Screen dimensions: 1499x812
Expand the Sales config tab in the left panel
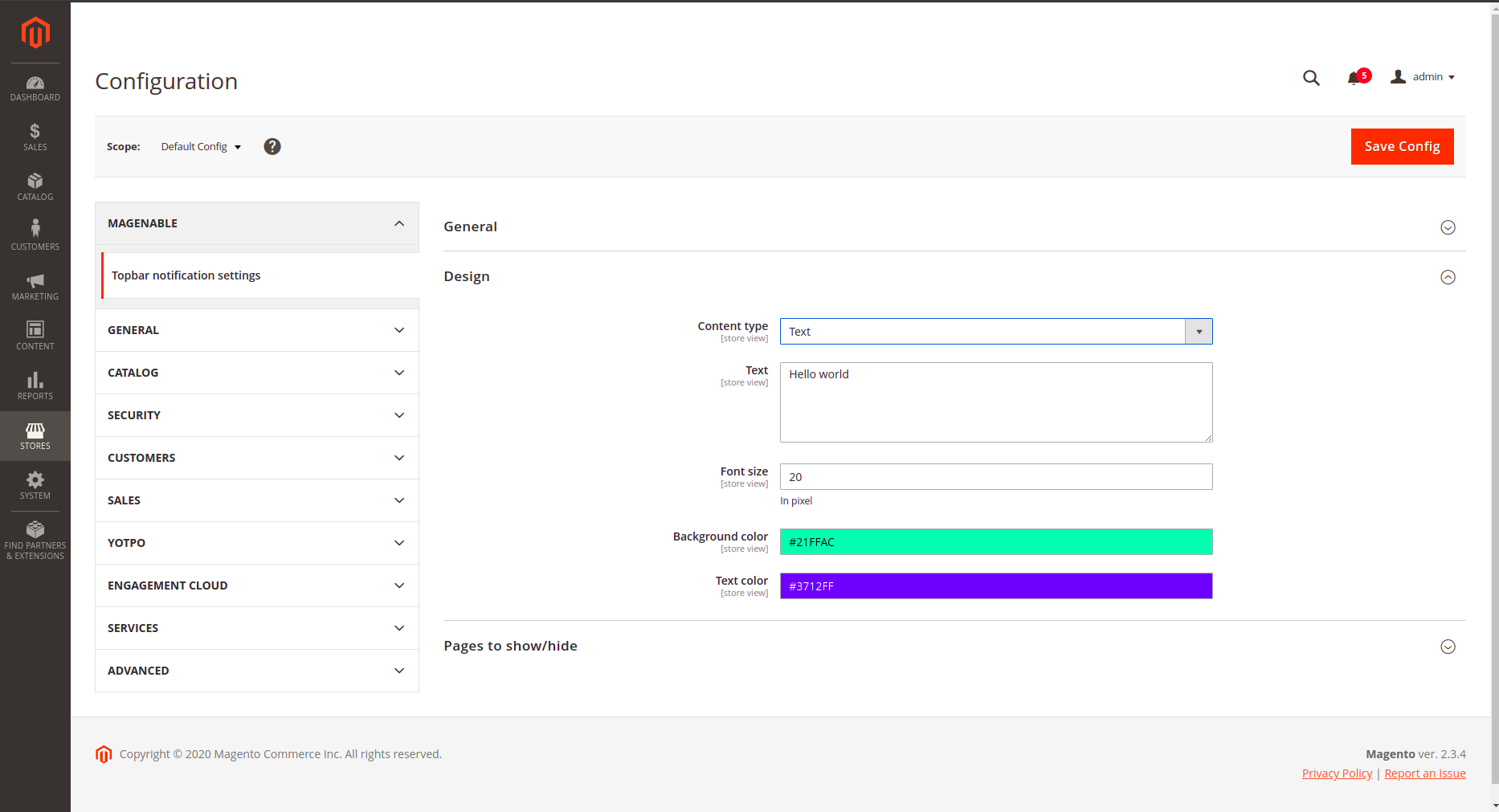click(x=257, y=500)
